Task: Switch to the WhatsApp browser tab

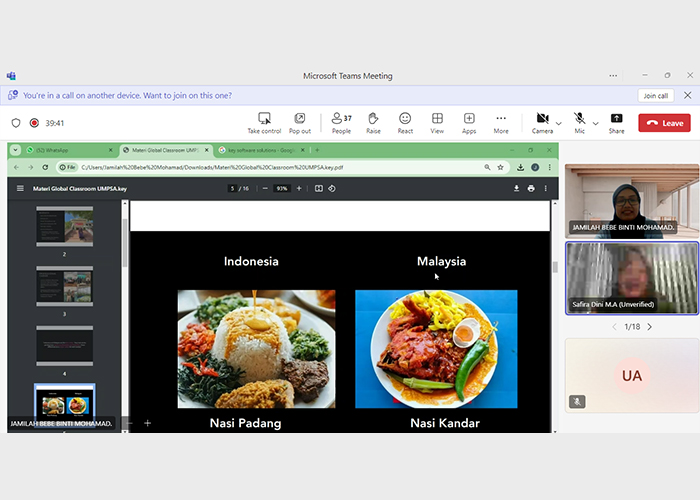Action: click(x=68, y=150)
